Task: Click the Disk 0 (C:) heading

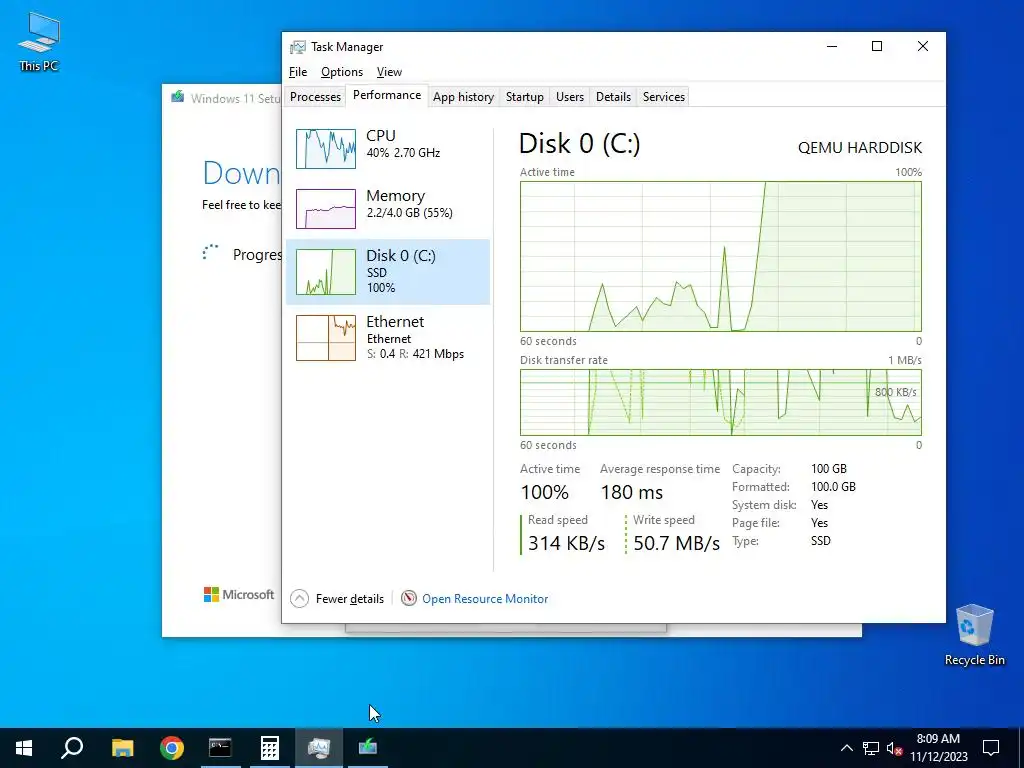Action: (x=579, y=144)
